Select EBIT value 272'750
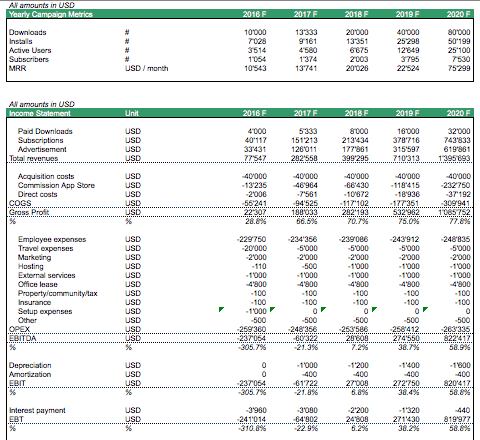 coord(406,383)
